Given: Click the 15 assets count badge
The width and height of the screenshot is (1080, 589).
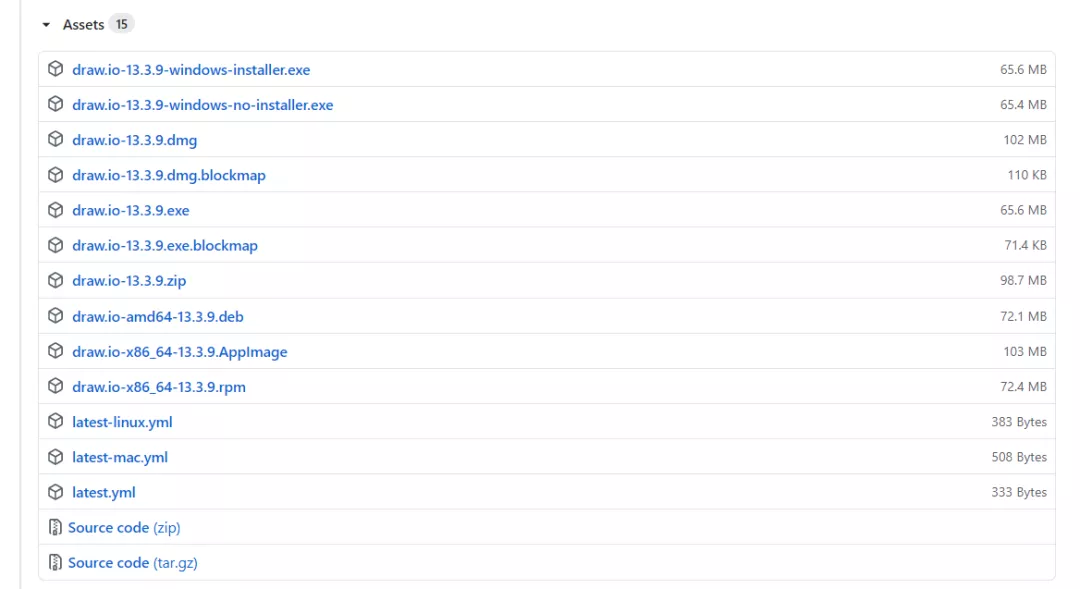Looking at the screenshot, I should point(121,24).
